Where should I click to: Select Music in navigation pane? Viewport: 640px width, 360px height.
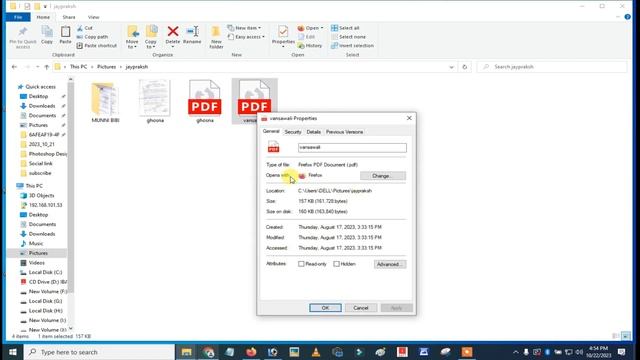(x=36, y=244)
